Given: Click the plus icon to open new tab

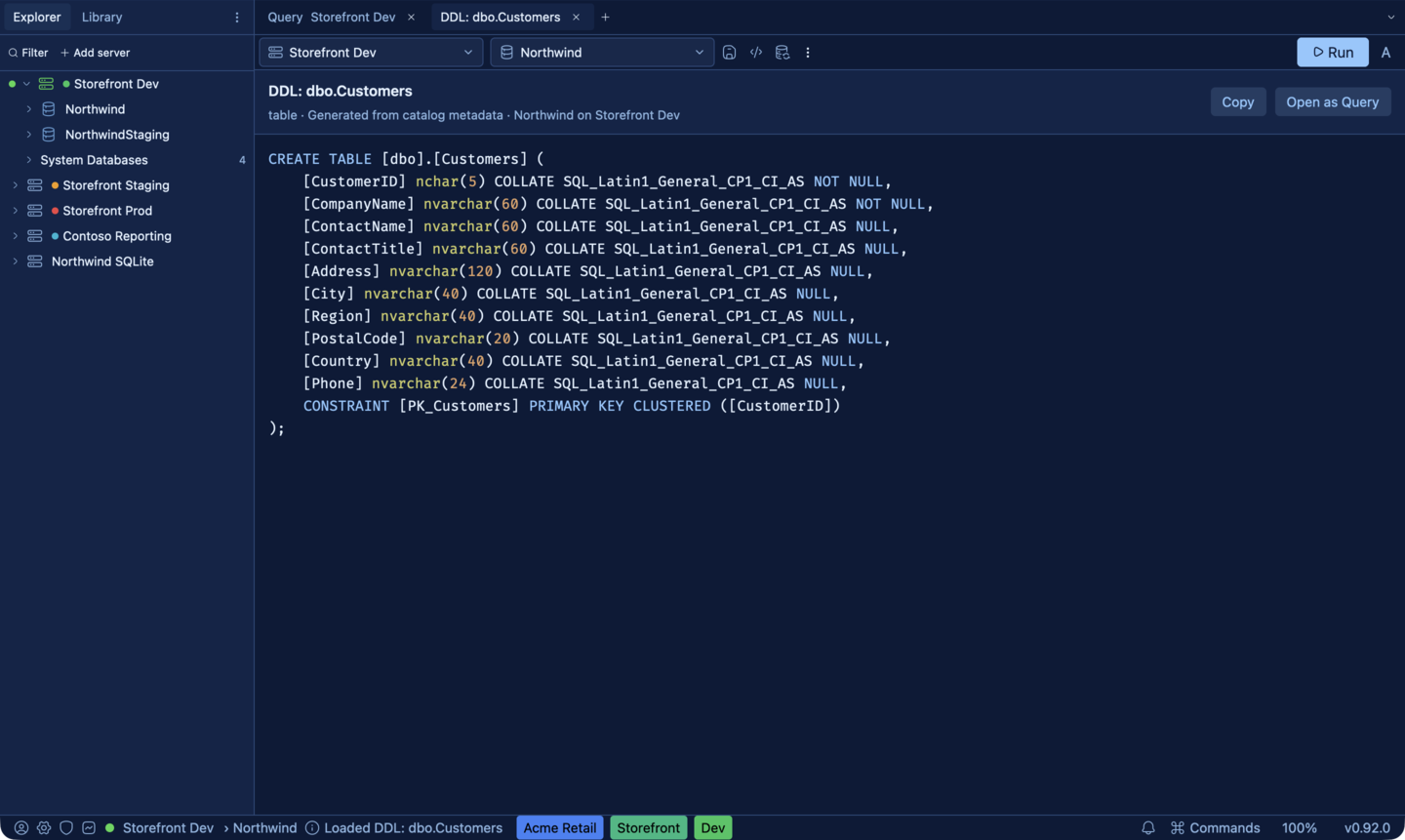Looking at the screenshot, I should pos(605,18).
